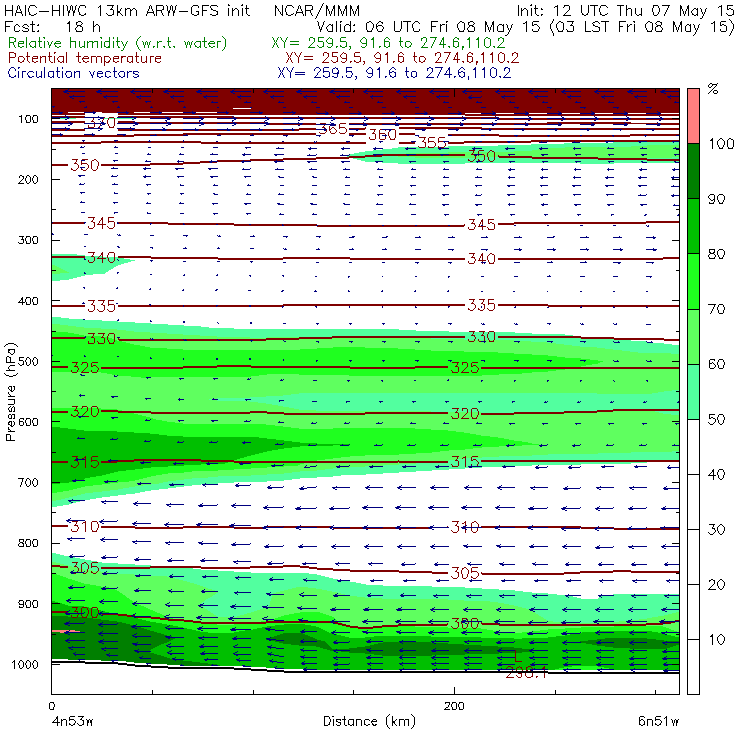740x740 pixels.
Task: Click the '%' unit label above color bar
Action: tap(713, 89)
